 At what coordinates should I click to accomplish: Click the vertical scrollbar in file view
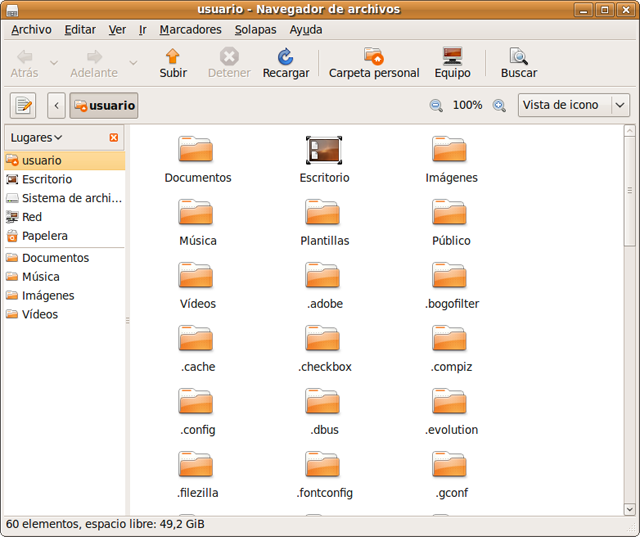pyautogui.click(x=629, y=190)
